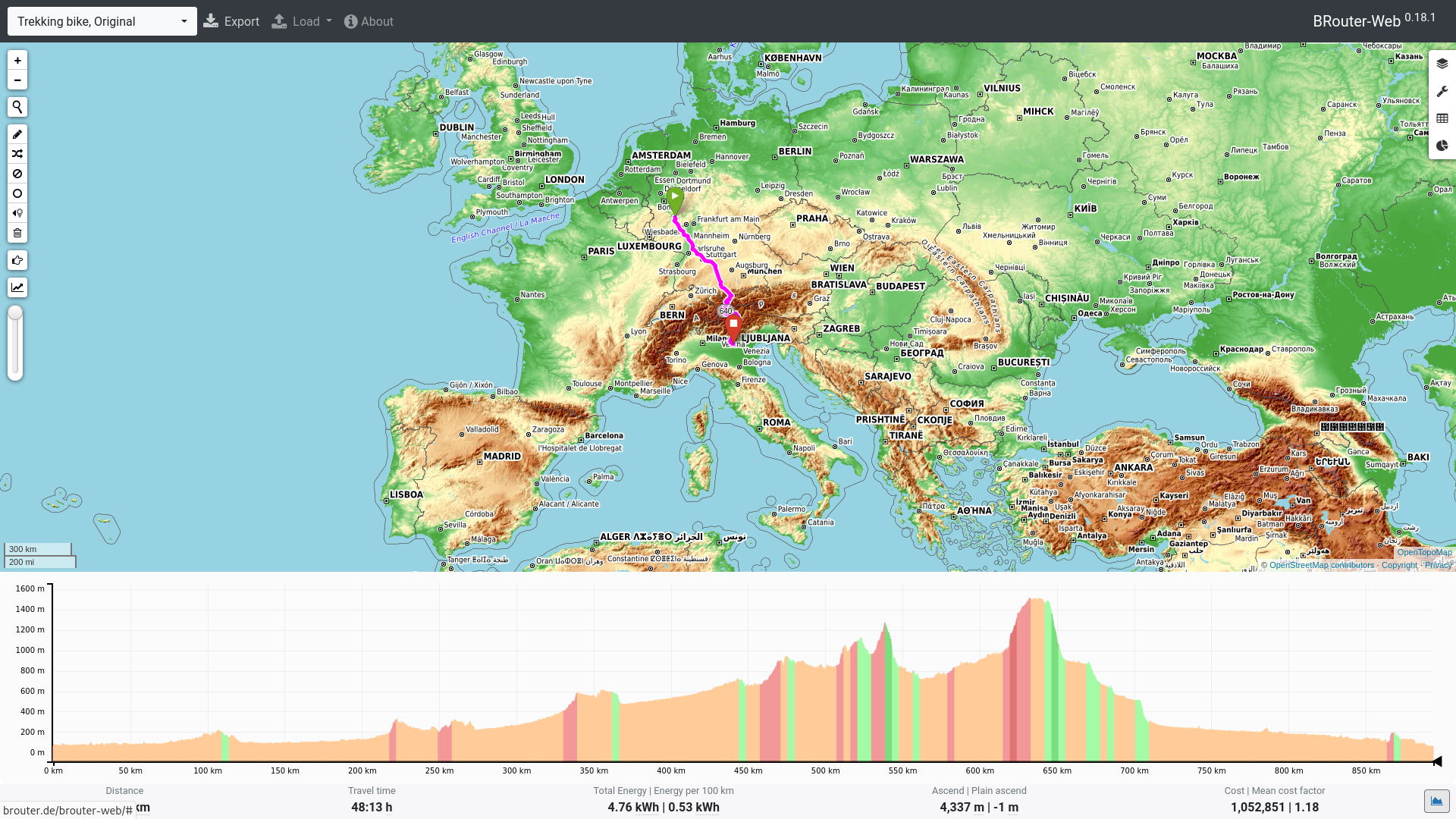Click the Export button
Image resolution: width=1456 pixels, height=819 pixels.
pyautogui.click(x=232, y=21)
